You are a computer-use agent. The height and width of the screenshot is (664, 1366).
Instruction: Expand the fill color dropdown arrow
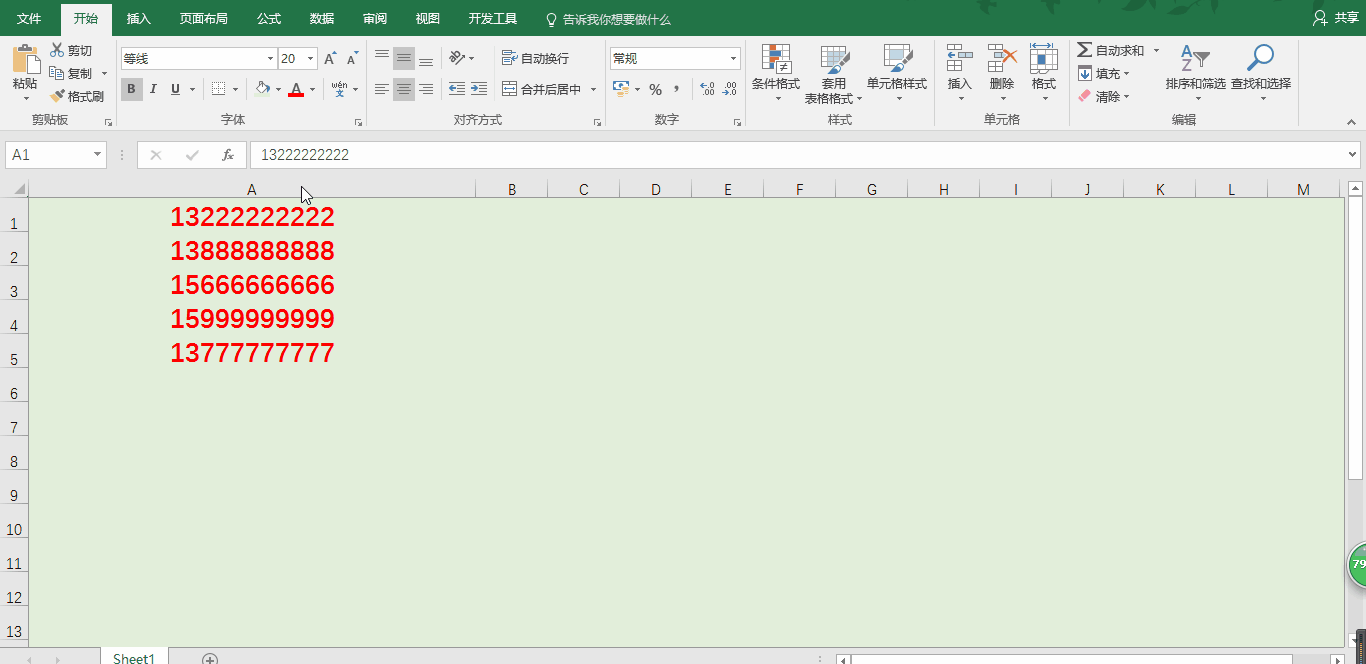[277, 89]
